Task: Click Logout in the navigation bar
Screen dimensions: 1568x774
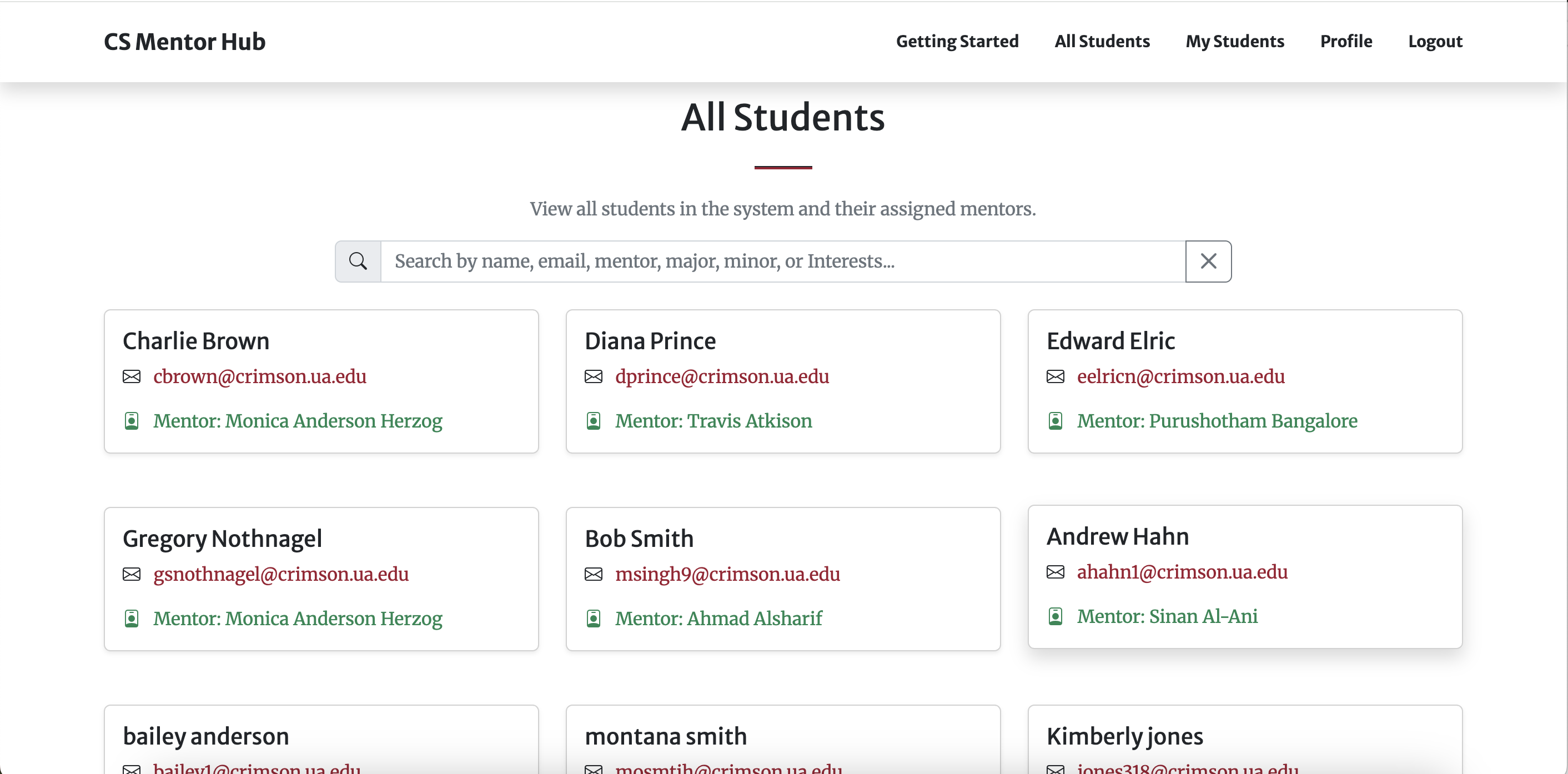Action: point(1435,41)
